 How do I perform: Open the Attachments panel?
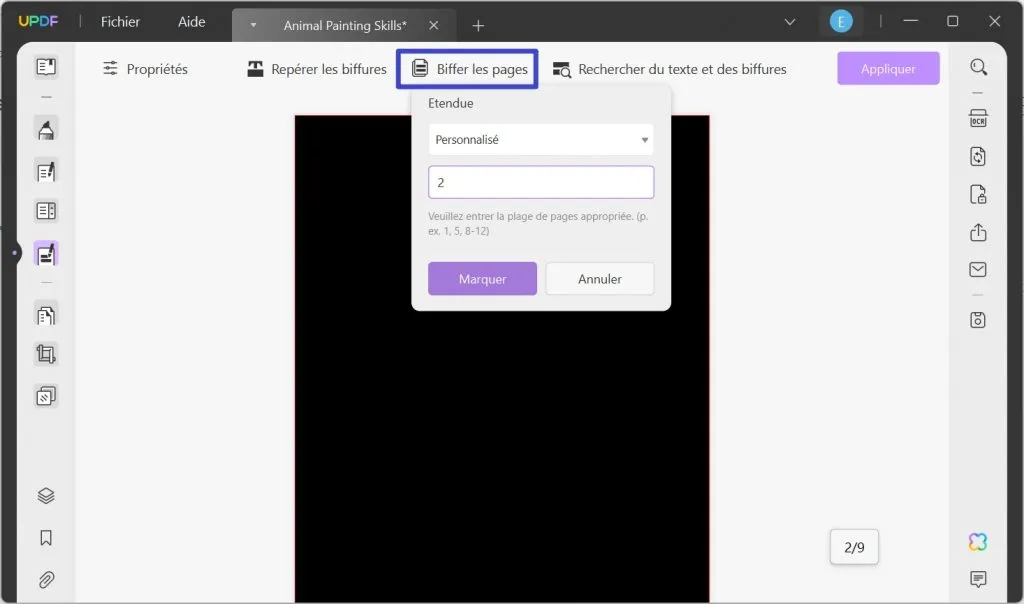pyautogui.click(x=45, y=580)
